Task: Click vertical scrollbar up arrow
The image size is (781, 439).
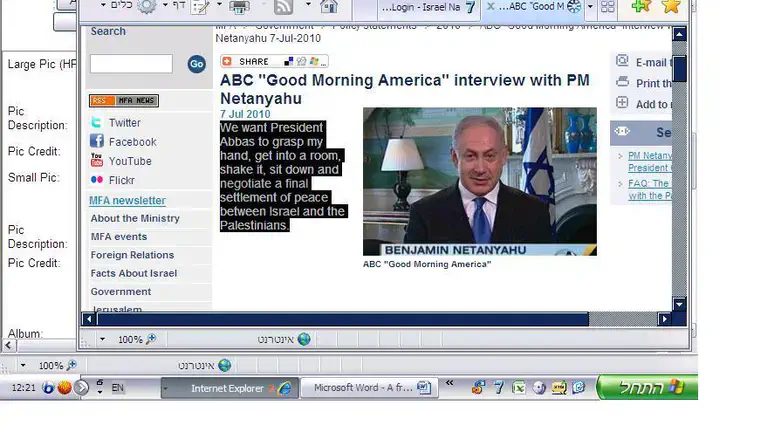Action: point(679,34)
